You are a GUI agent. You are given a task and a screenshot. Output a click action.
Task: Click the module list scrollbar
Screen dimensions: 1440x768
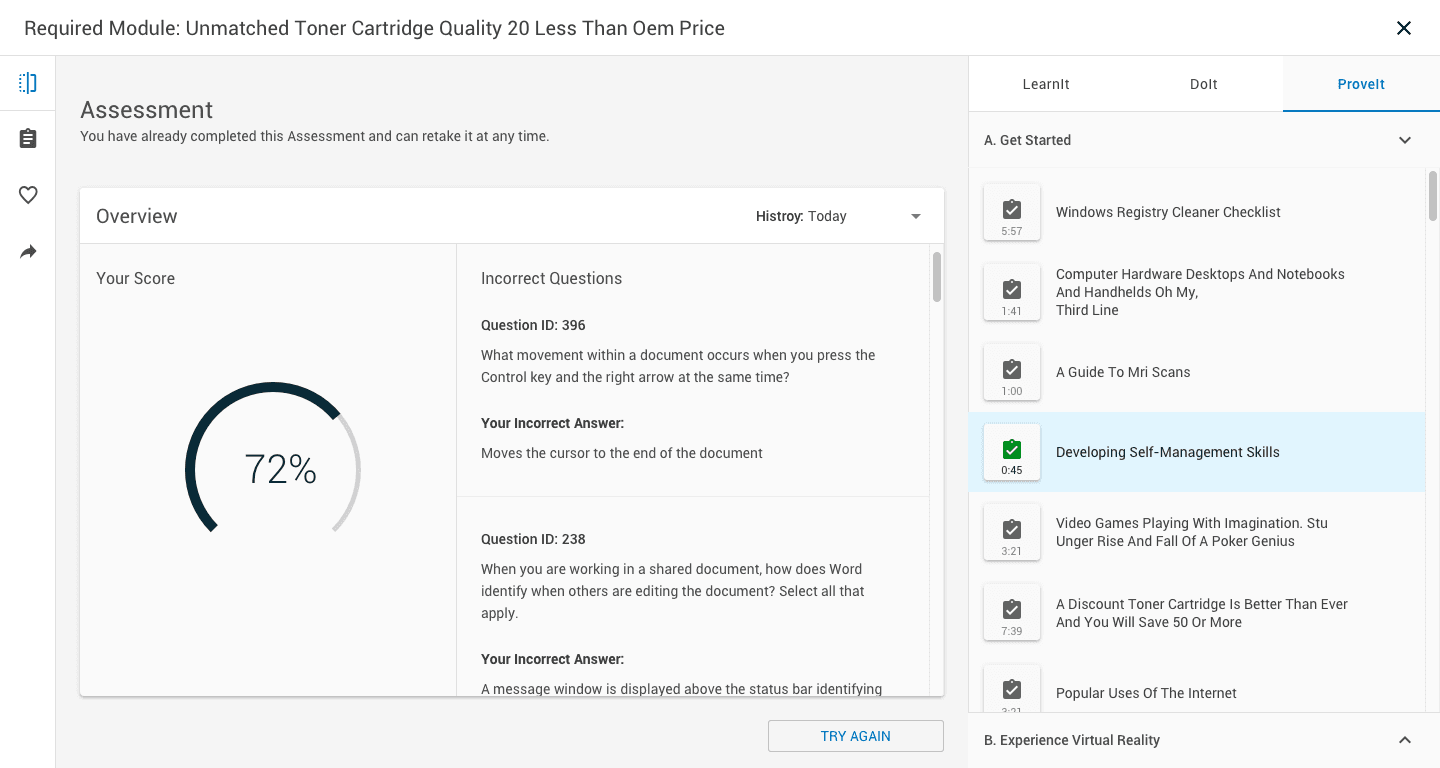point(1433,196)
